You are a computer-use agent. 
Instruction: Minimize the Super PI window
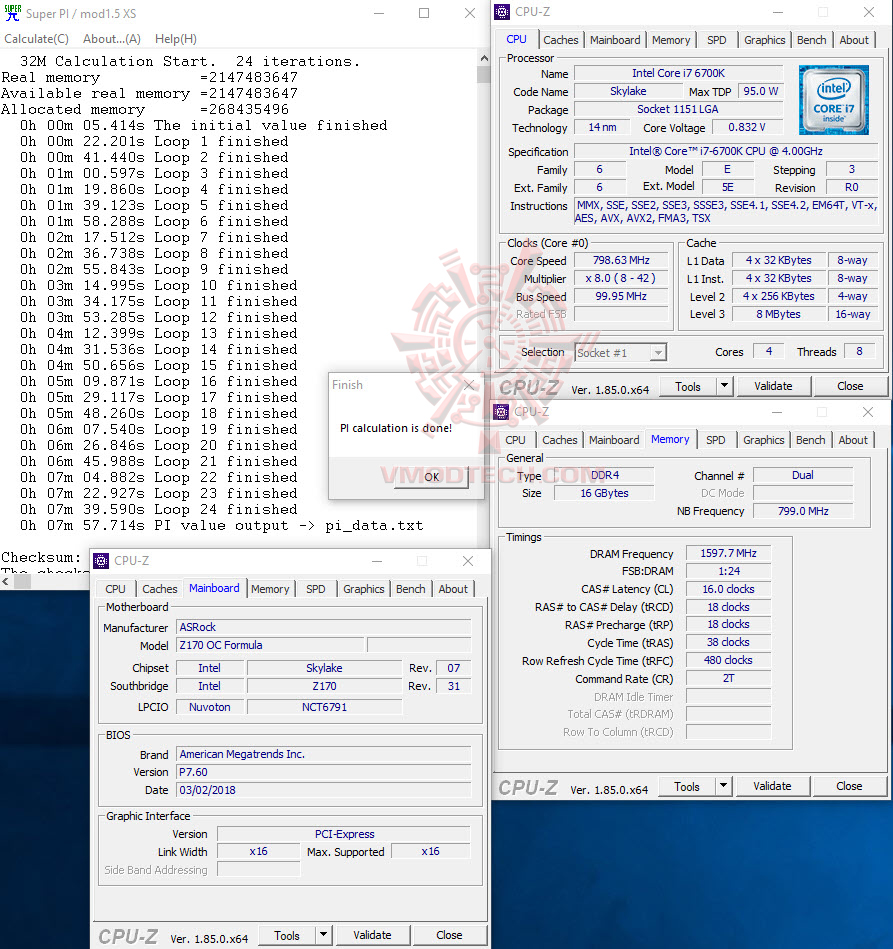tap(379, 13)
